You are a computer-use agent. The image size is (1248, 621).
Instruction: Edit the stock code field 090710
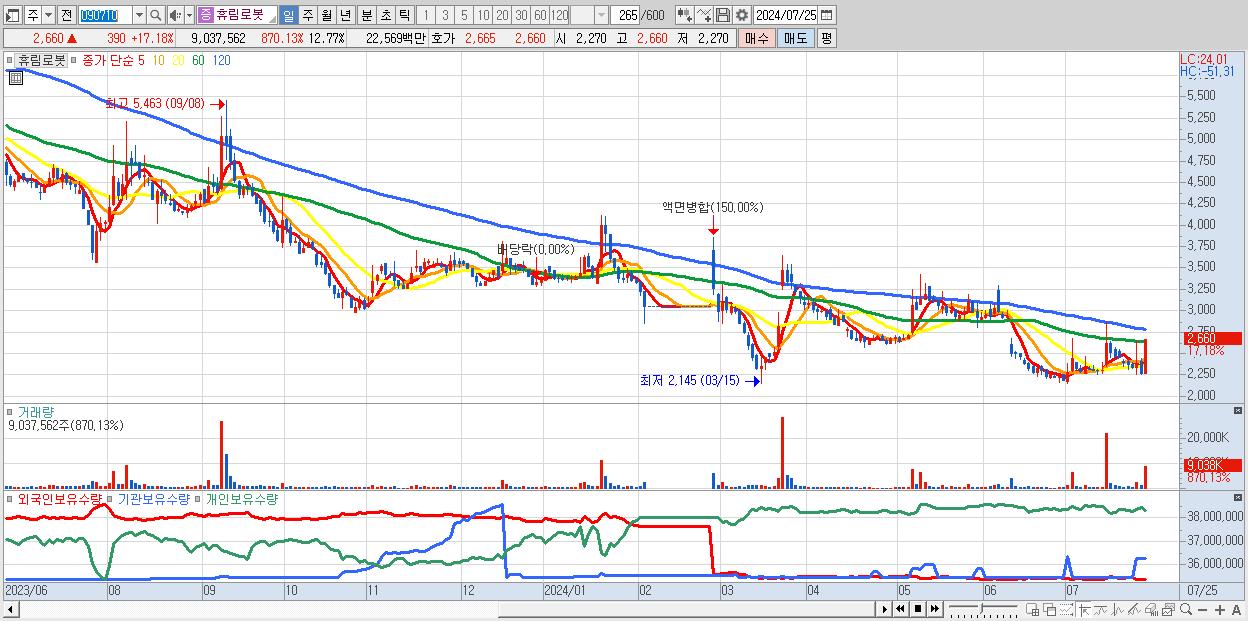(104, 15)
